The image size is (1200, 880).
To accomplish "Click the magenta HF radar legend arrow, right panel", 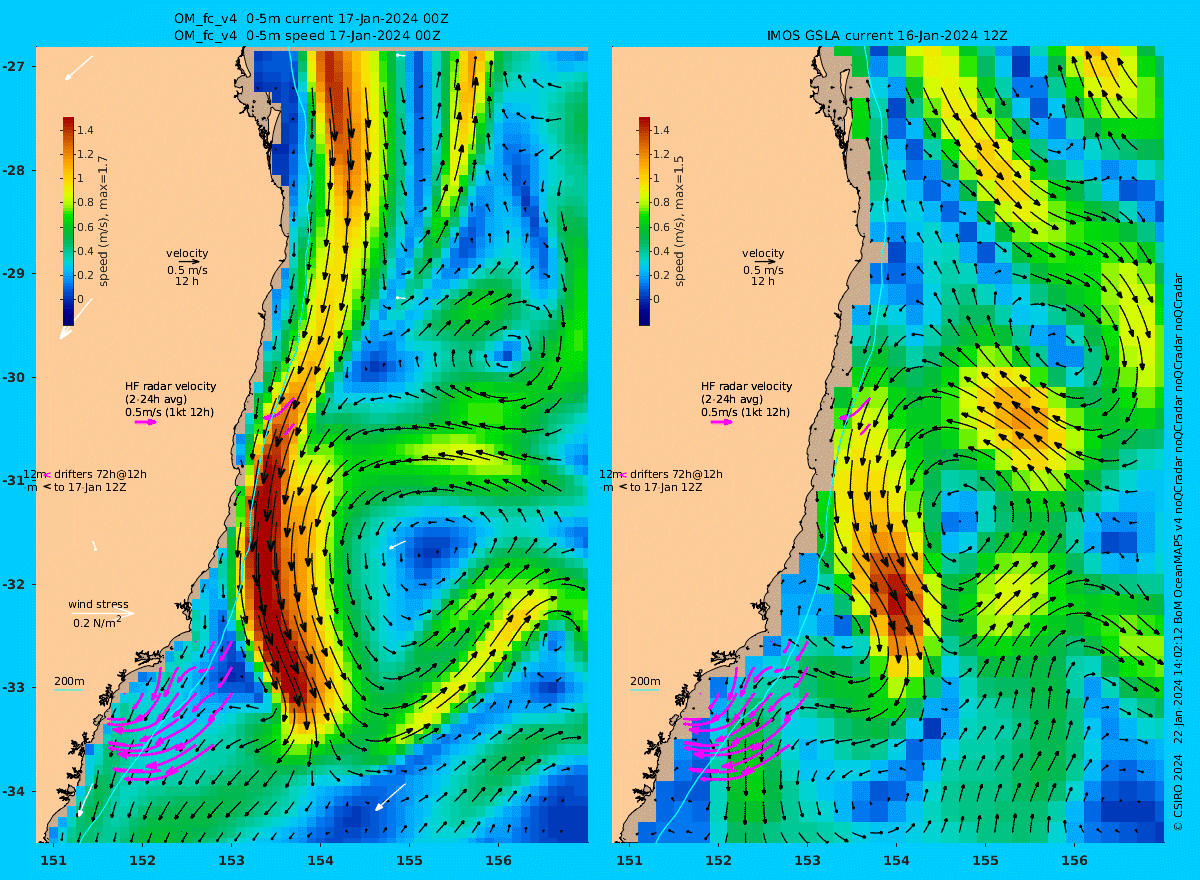I will click(x=722, y=422).
